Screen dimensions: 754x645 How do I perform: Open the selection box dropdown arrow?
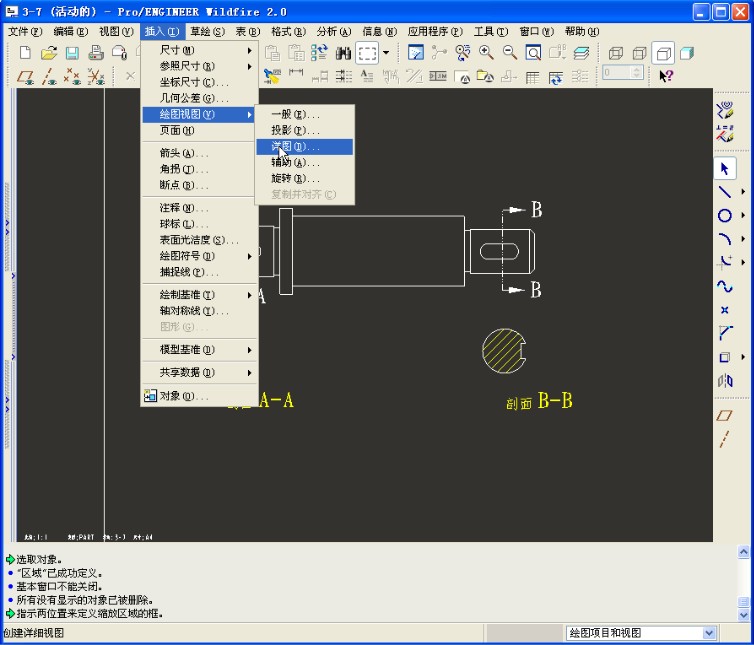pos(386,52)
